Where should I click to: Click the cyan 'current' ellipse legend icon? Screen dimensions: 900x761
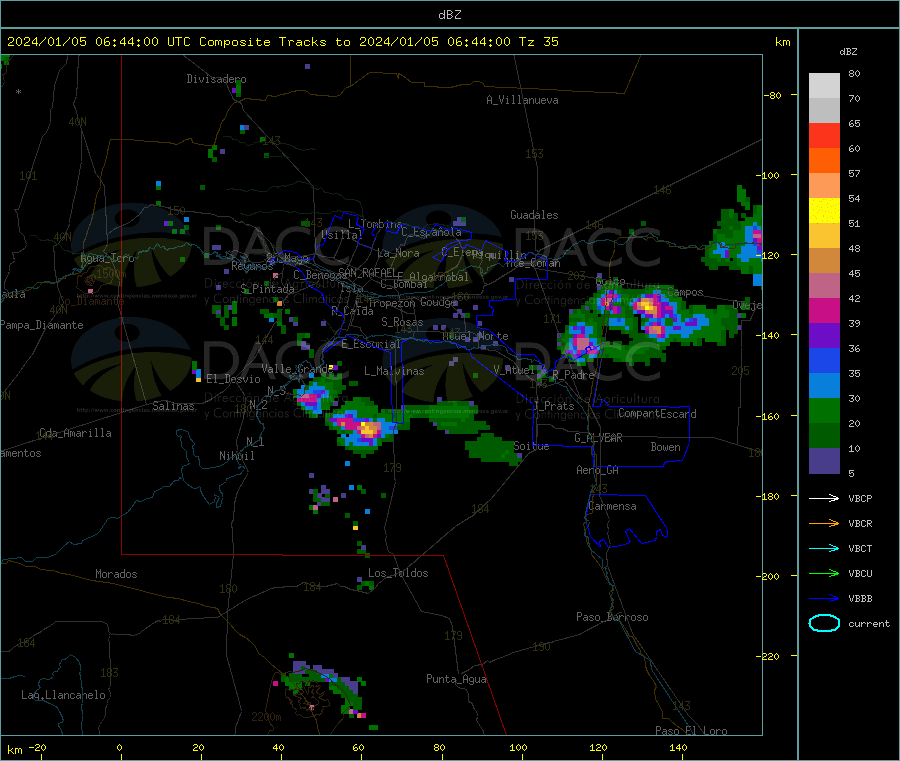[824, 623]
